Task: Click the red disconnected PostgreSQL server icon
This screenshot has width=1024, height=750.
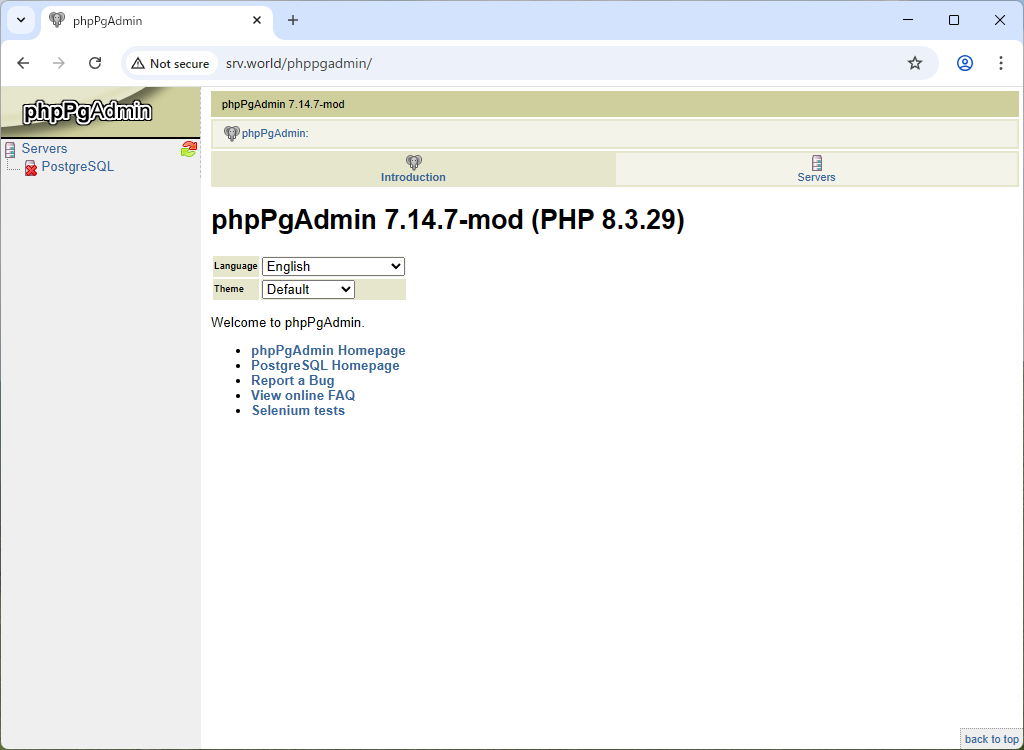Action: 31,167
